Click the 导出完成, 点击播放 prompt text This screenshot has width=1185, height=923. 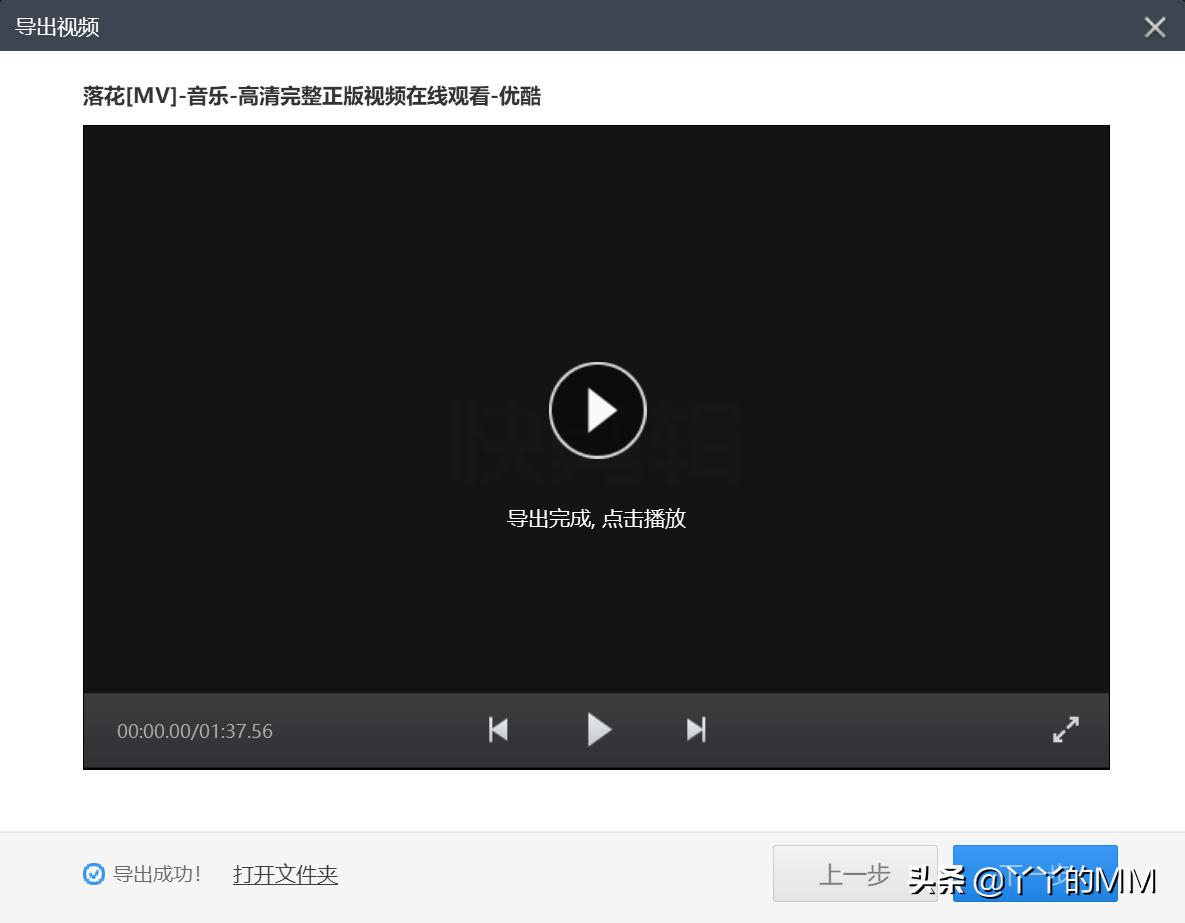point(597,519)
